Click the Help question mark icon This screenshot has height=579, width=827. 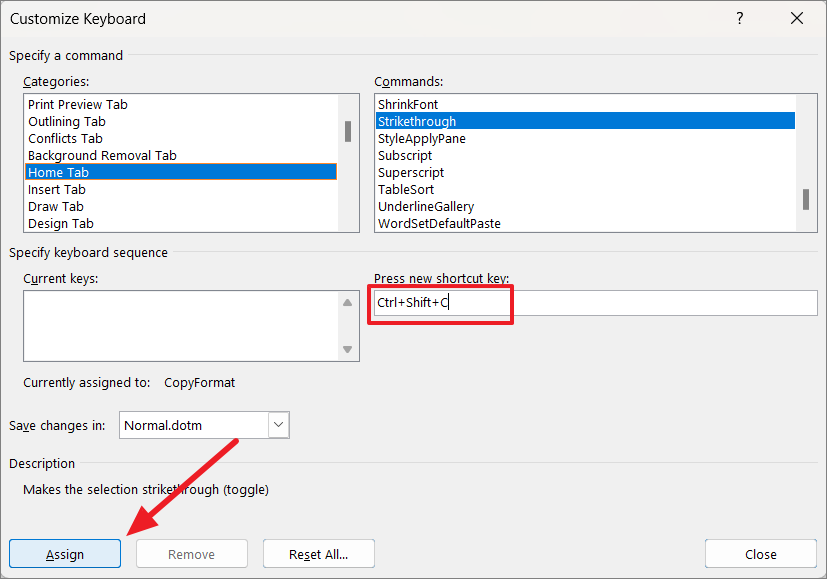739,18
